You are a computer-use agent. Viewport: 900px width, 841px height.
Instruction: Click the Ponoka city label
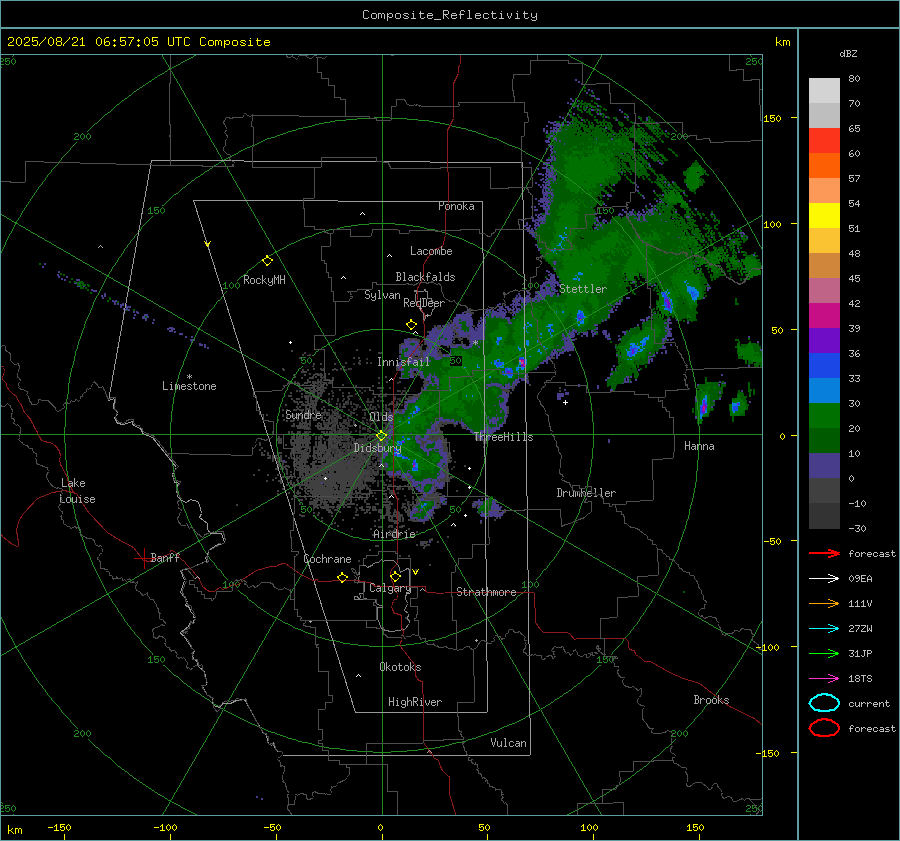[x=456, y=206]
